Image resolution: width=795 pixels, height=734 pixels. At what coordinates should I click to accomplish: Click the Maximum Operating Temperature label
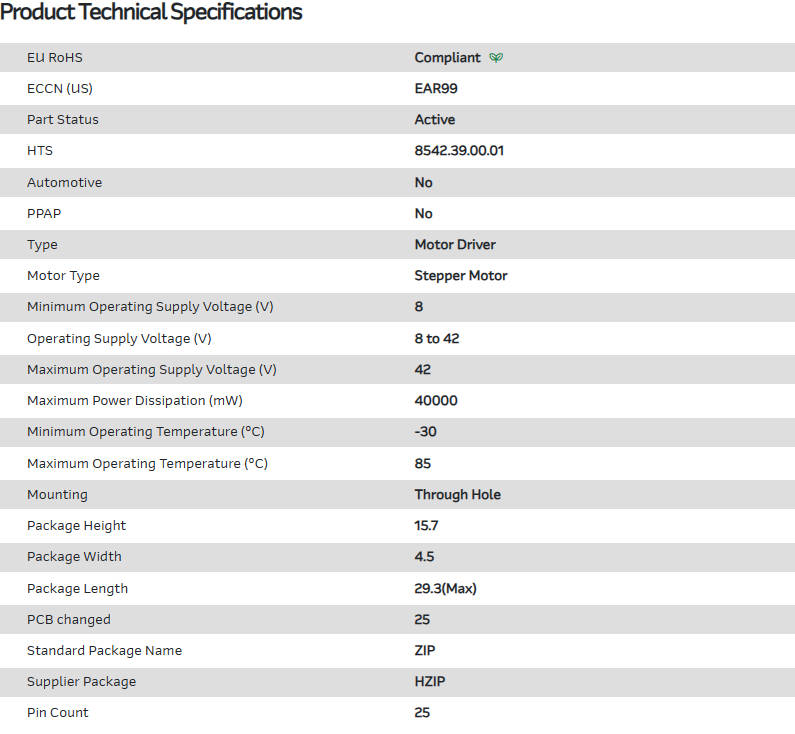147,464
